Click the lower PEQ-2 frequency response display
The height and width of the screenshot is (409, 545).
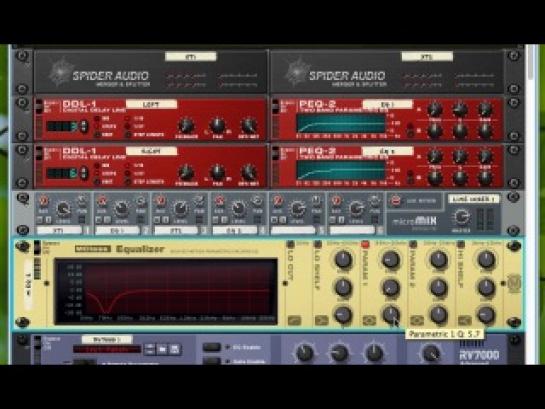[x=341, y=171]
